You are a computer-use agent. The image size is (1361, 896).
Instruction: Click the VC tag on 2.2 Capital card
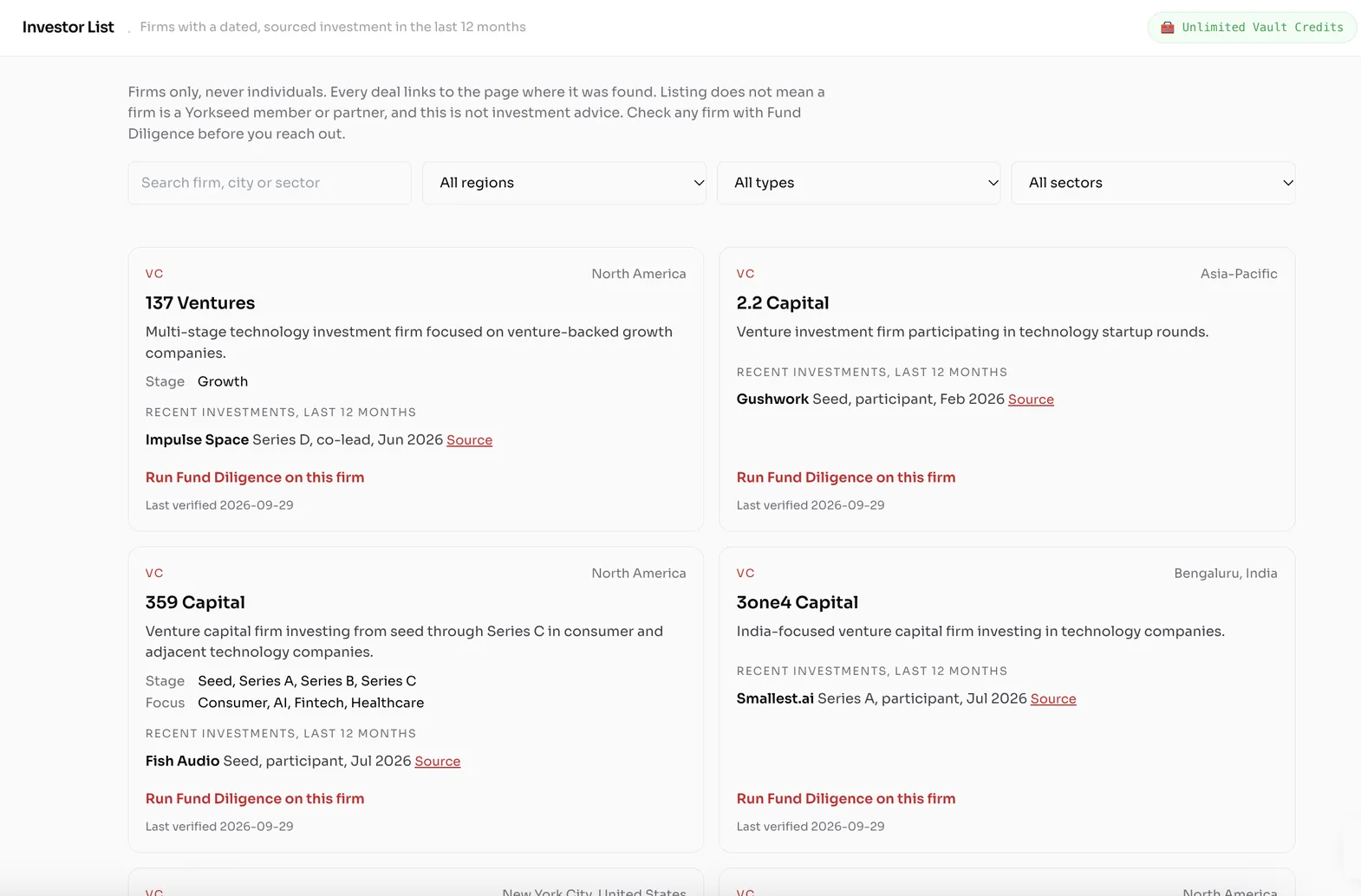[746, 274]
